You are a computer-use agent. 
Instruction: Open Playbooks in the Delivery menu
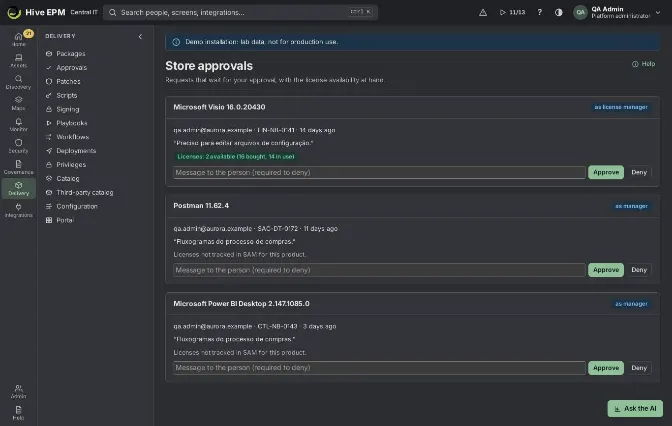tap(72, 123)
